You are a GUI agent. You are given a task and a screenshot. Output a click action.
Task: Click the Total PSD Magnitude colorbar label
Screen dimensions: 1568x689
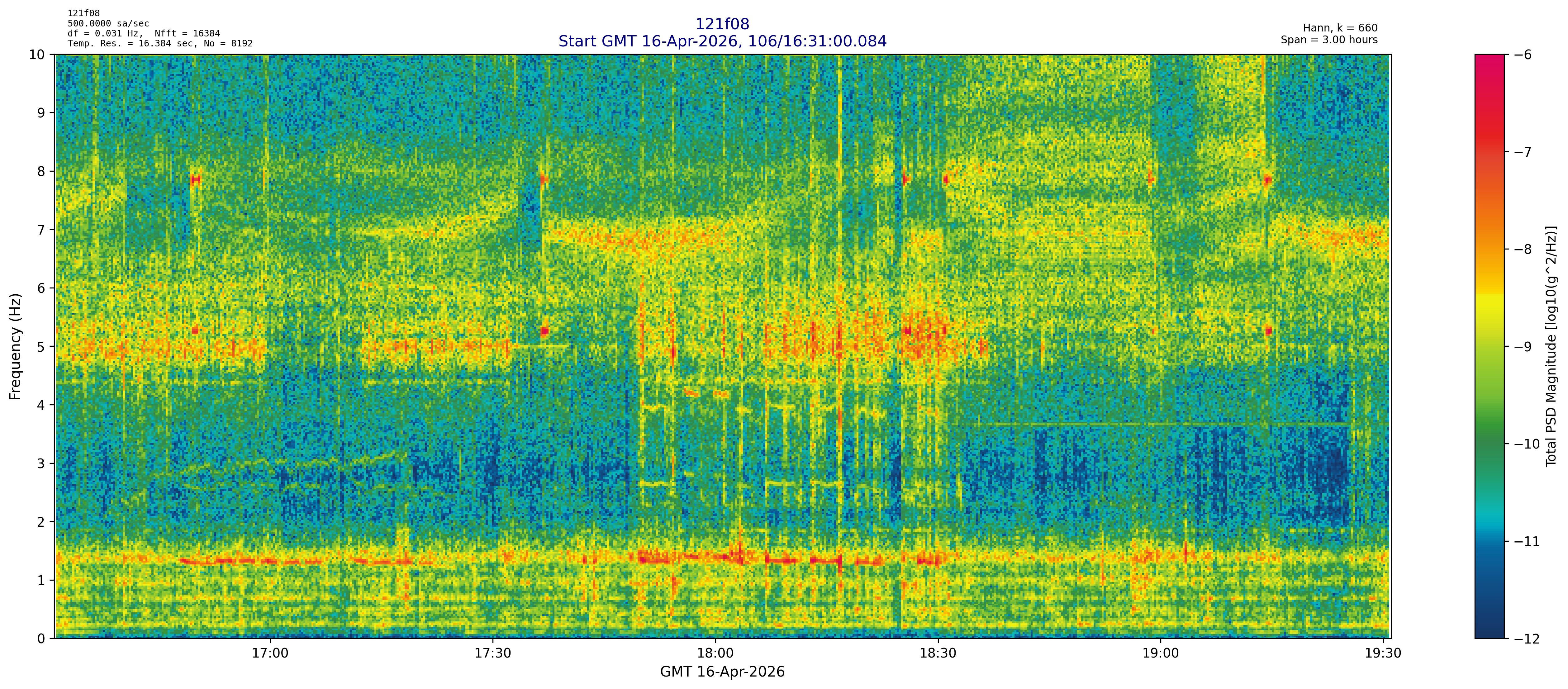[1551, 346]
